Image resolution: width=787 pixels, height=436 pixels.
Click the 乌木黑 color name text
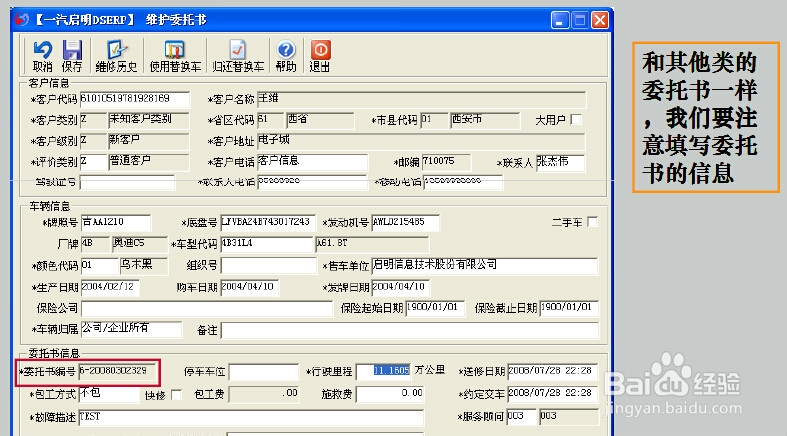coord(137,264)
